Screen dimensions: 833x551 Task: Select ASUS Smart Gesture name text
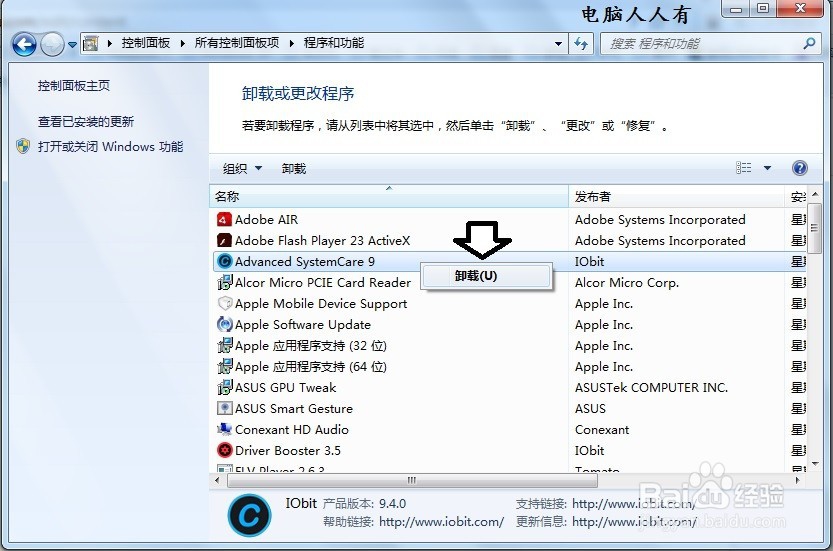(x=294, y=409)
